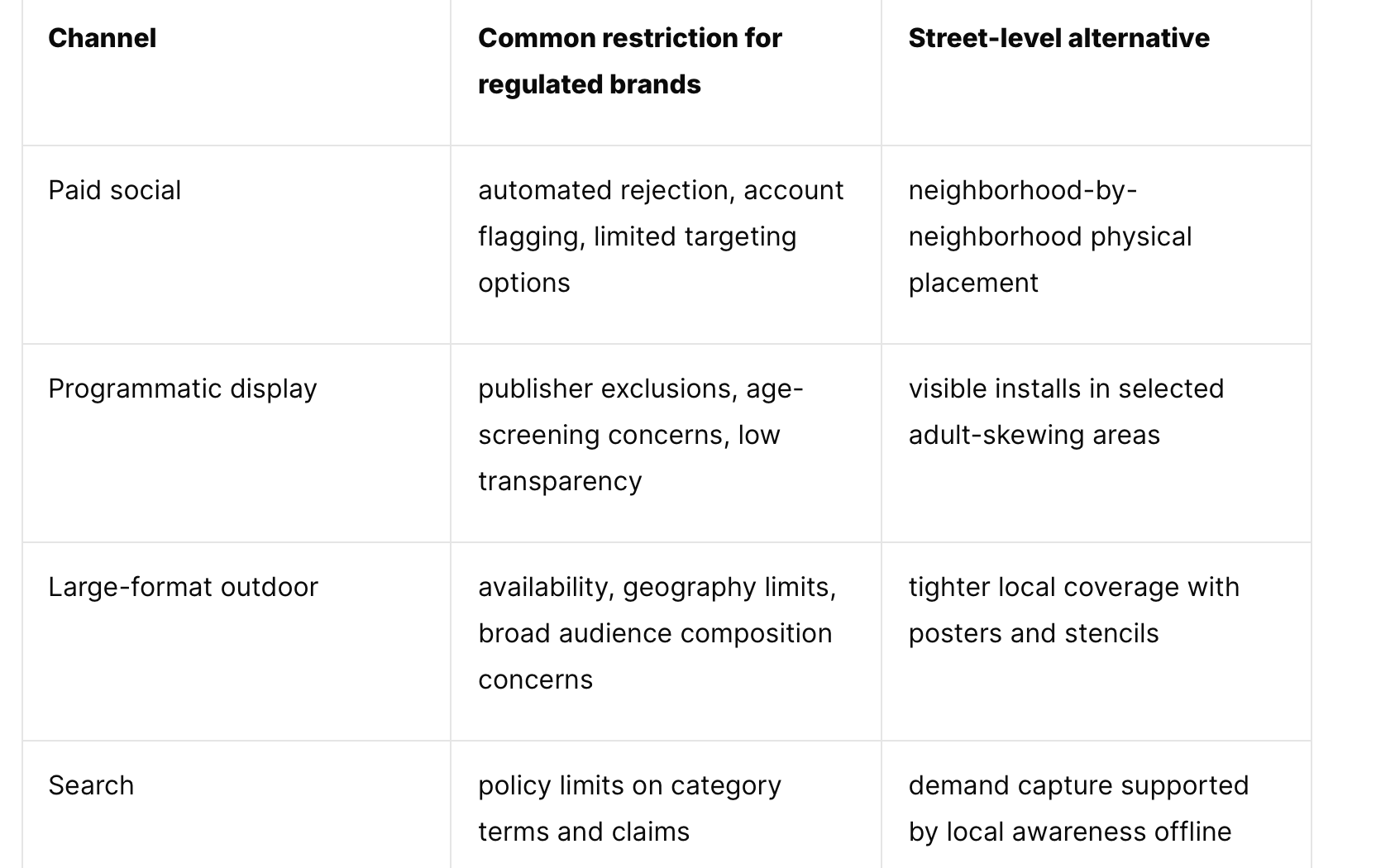This screenshot has width=1376, height=868.
Task: Click the posters and stencils line
Action: pos(1034,633)
